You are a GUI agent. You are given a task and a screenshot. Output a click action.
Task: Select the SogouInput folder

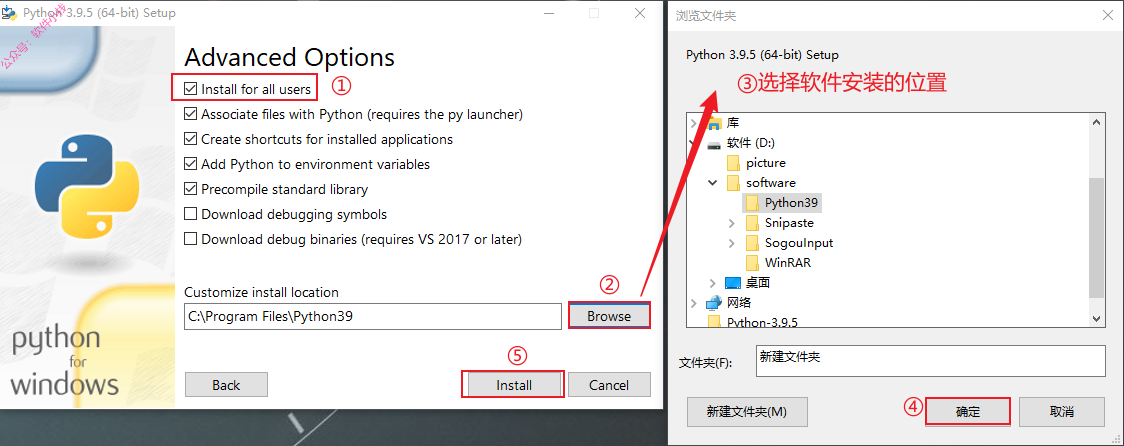click(x=799, y=243)
